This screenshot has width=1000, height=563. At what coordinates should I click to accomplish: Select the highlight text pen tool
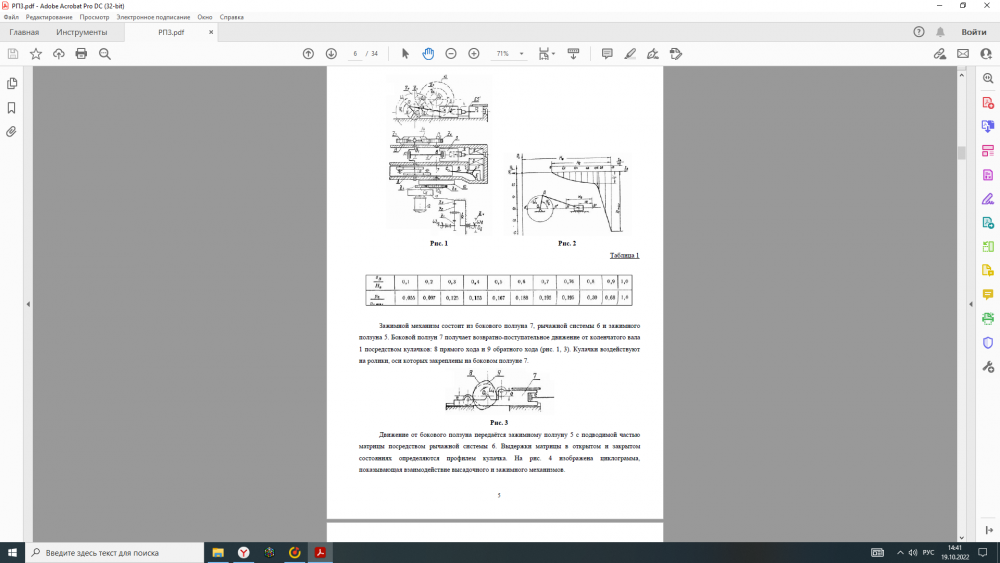point(630,54)
